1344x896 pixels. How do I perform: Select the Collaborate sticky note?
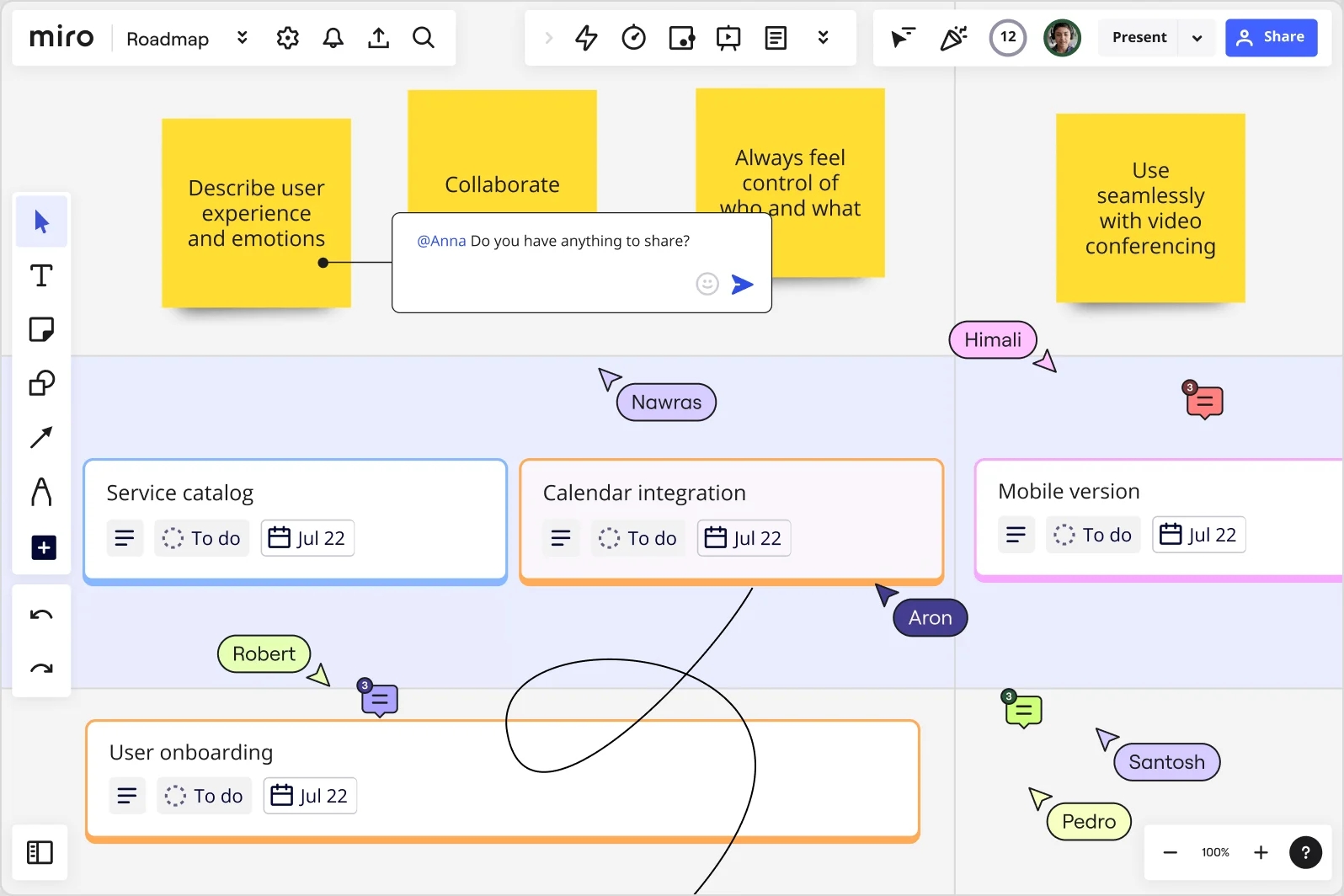pyautogui.click(x=502, y=152)
